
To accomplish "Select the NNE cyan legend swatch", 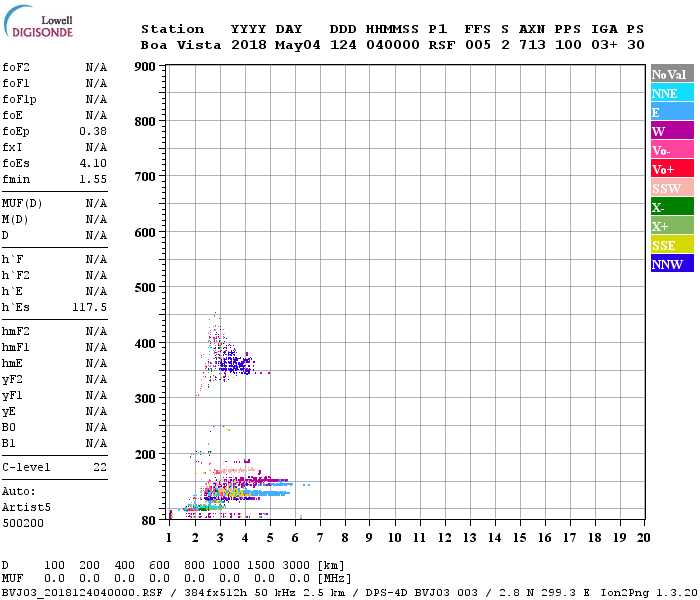I will tap(672, 93).
